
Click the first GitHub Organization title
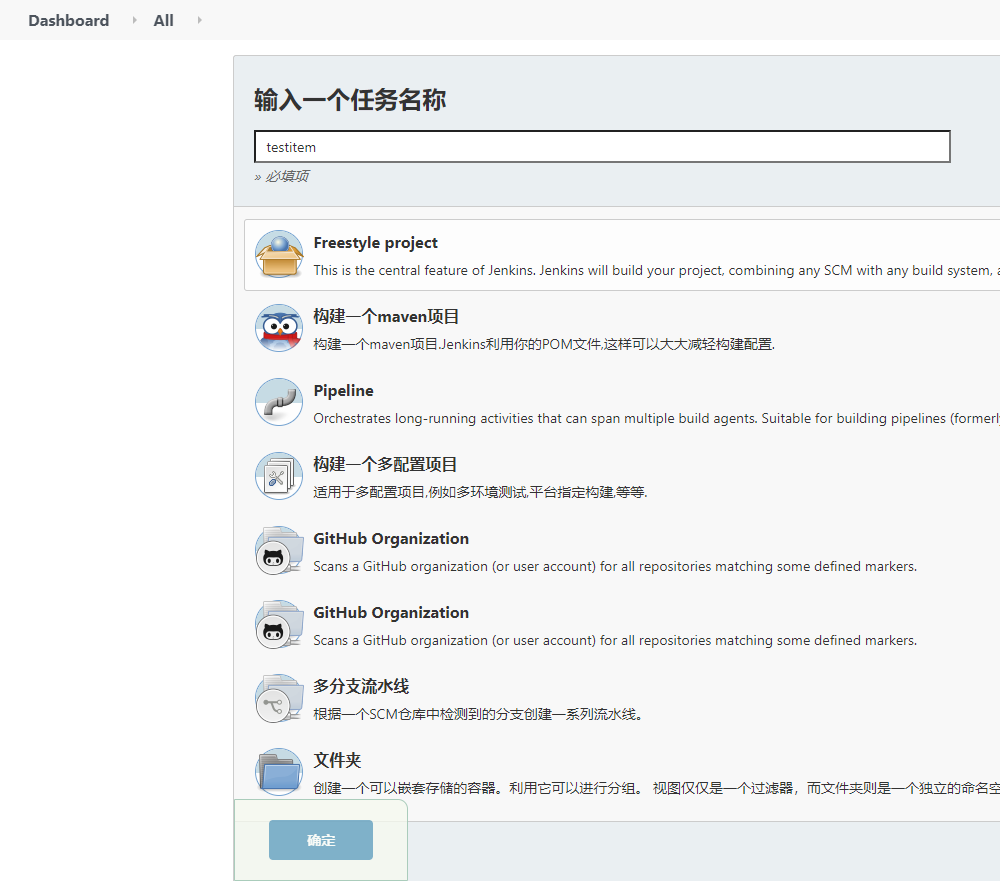click(391, 539)
